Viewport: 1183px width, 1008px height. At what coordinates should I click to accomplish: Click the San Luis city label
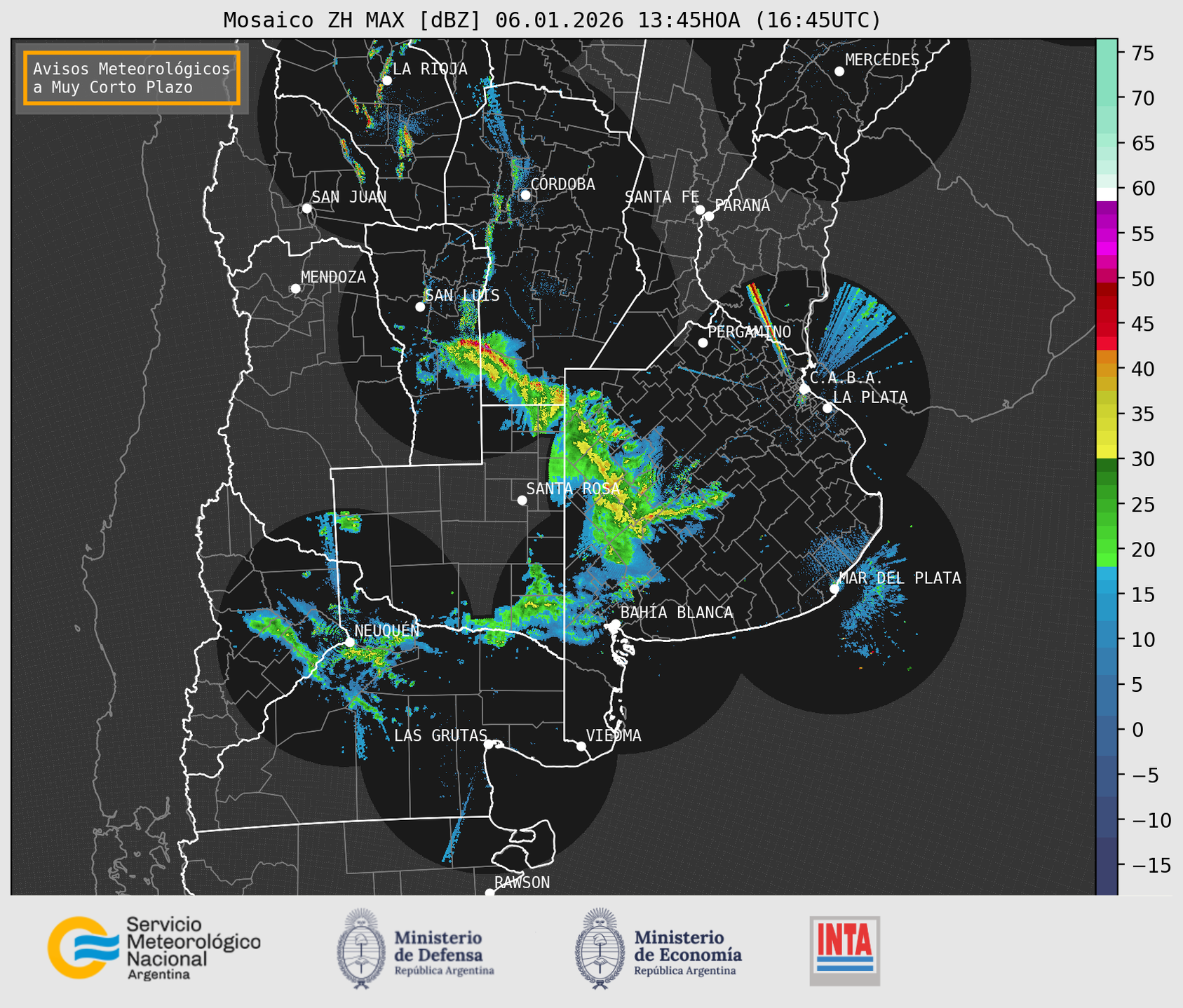(462, 295)
